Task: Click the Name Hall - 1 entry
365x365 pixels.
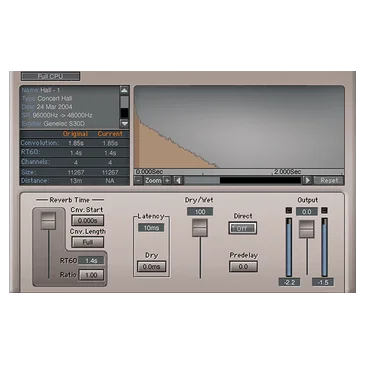Action: (41, 90)
